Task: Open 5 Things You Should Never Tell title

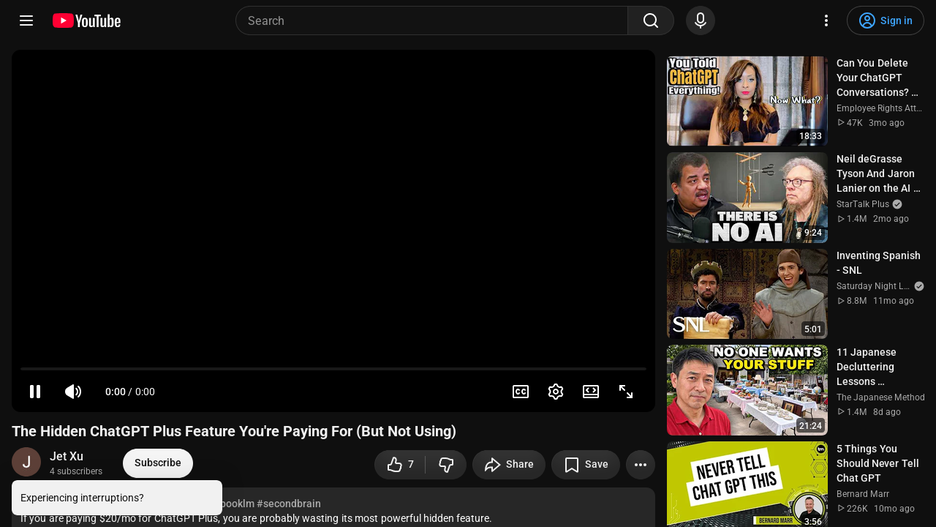Action: pyautogui.click(x=878, y=463)
